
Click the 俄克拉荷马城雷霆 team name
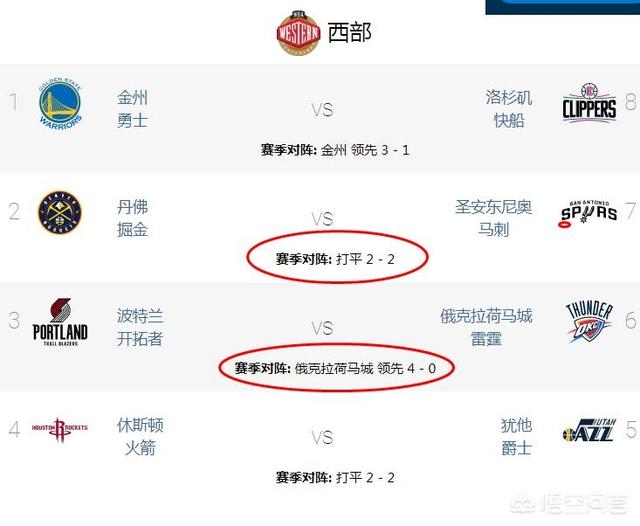pyautogui.click(x=486, y=328)
